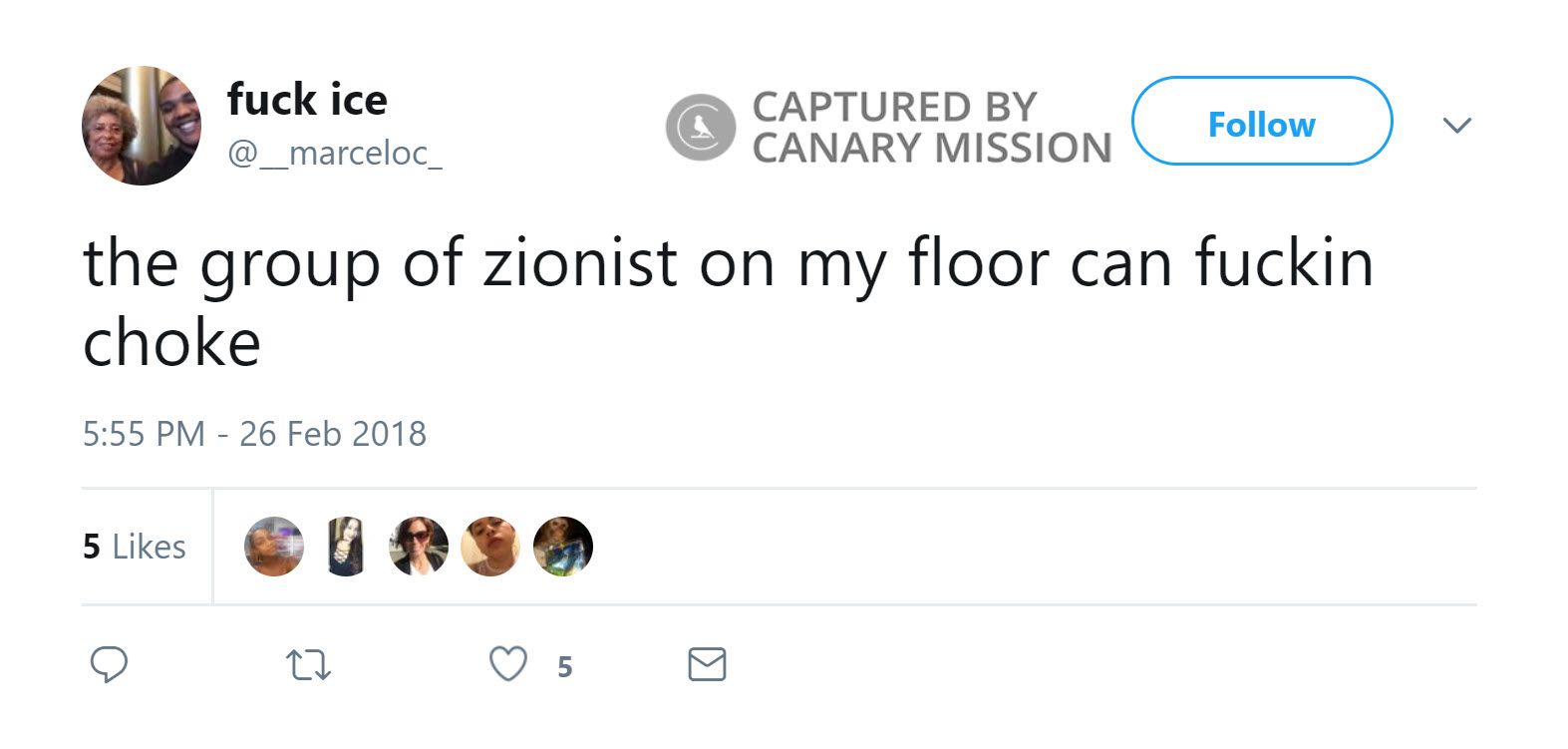
Task: Like the tweet with the heart icon
Action: pos(507,664)
